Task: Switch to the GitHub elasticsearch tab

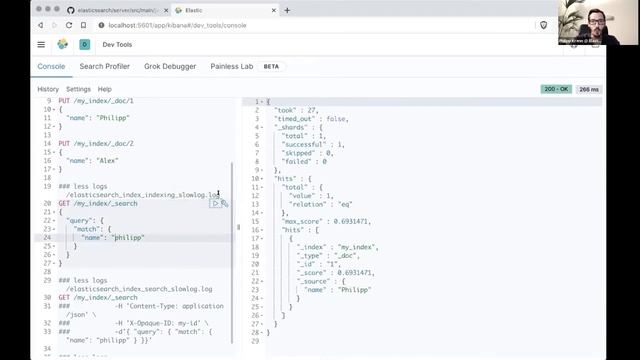Action: click(x=117, y=10)
